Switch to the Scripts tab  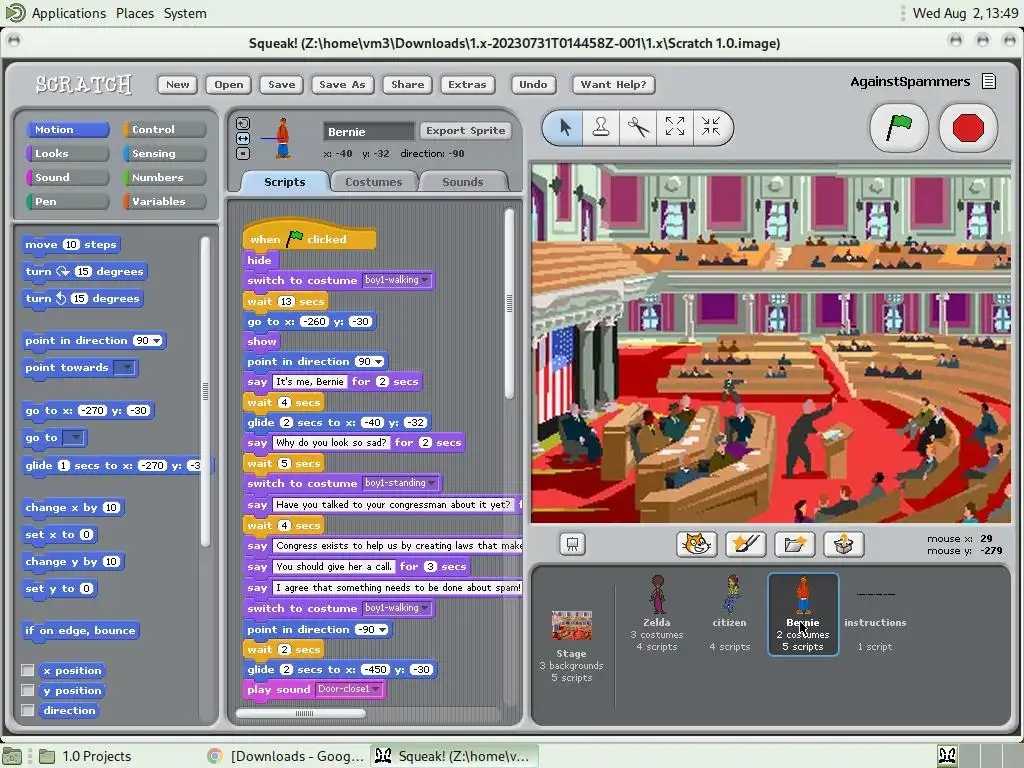285,182
